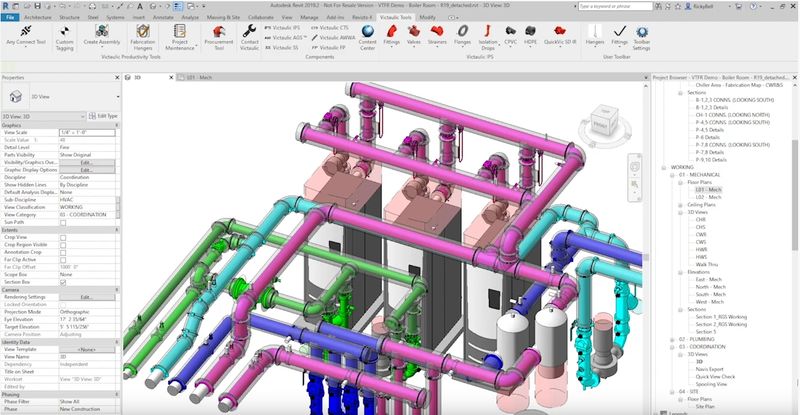The height and width of the screenshot is (415, 800).
Task: Click the Edit Type button
Action: coord(102,116)
